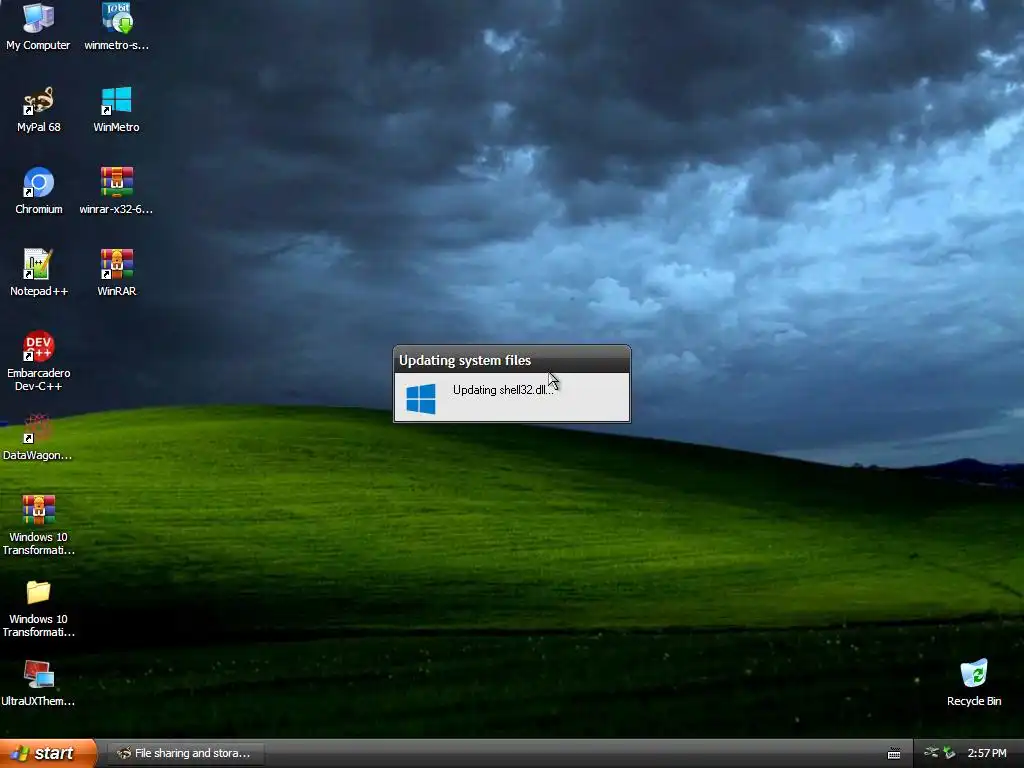This screenshot has height=768, width=1024.
Task: Switch to File sharing and stora... taskbar window
Action: click(185, 754)
